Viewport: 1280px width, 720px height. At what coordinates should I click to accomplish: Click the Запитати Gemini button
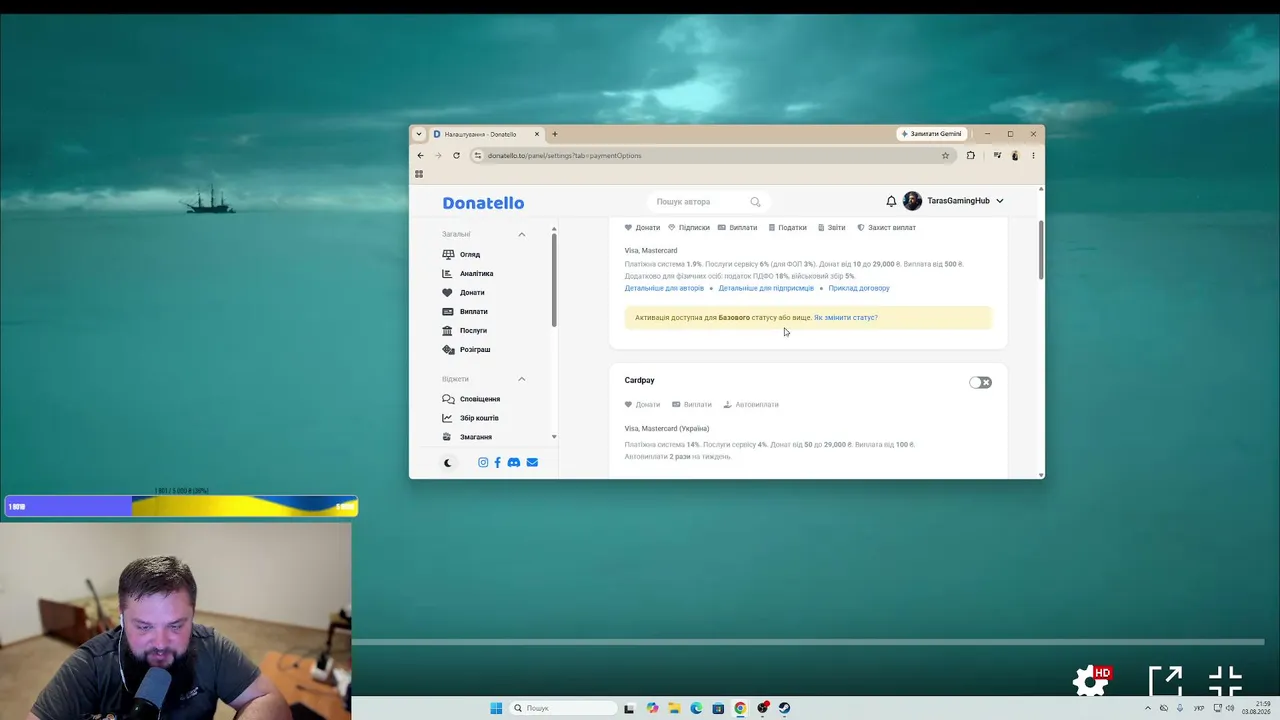pyautogui.click(x=932, y=134)
